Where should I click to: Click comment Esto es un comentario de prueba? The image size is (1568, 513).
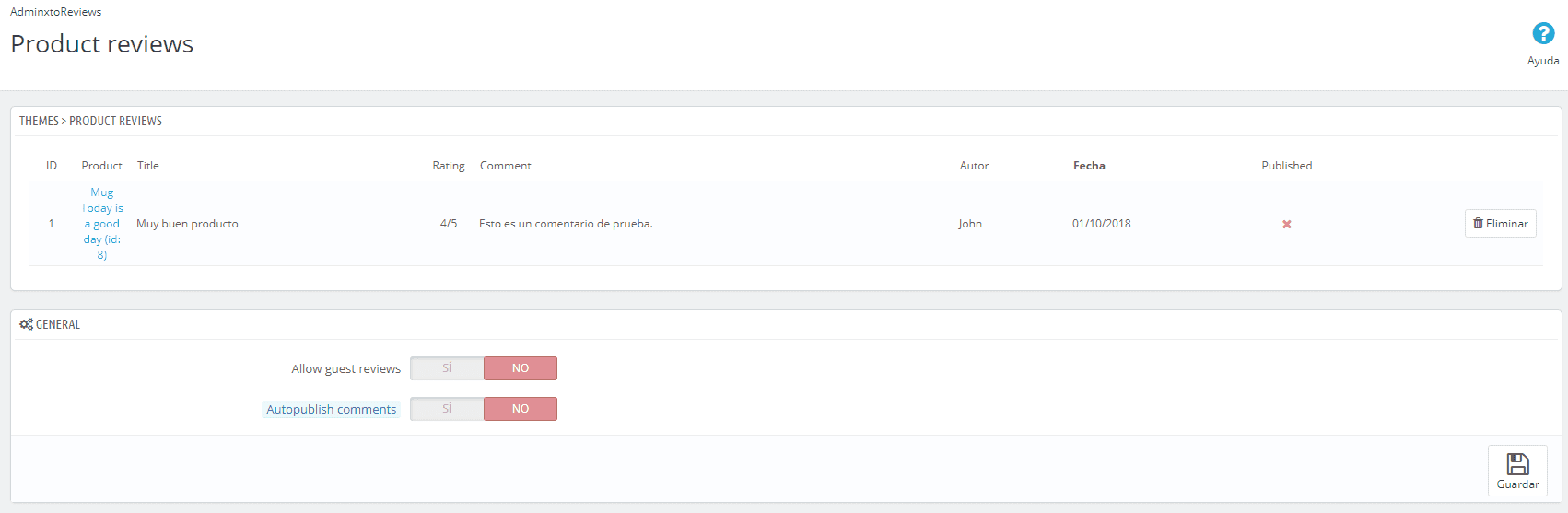pos(566,224)
